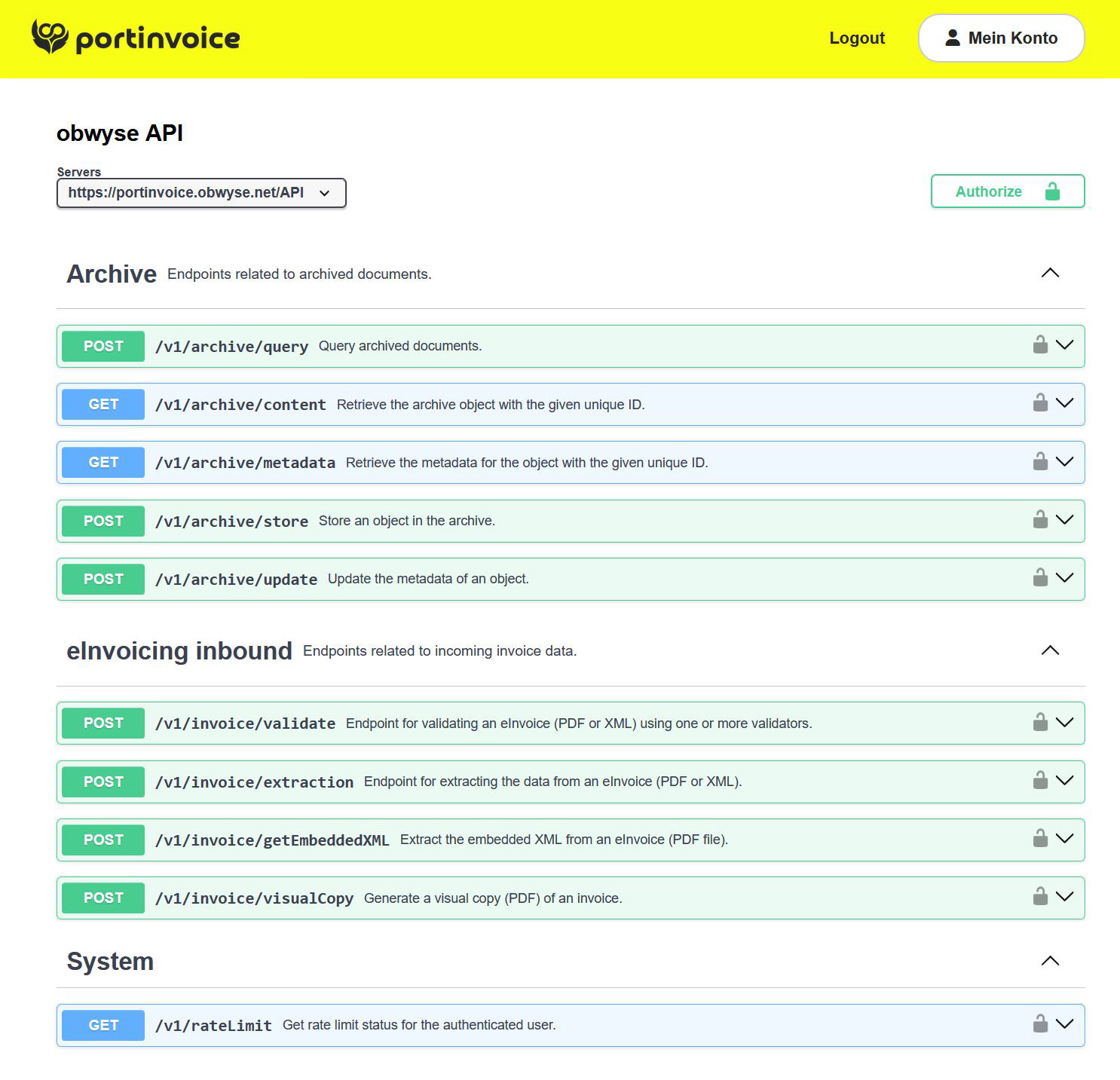Click the /v1/invoice/getEmbeddedXML path text
This screenshot has height=1080, width=1120.
272,840
